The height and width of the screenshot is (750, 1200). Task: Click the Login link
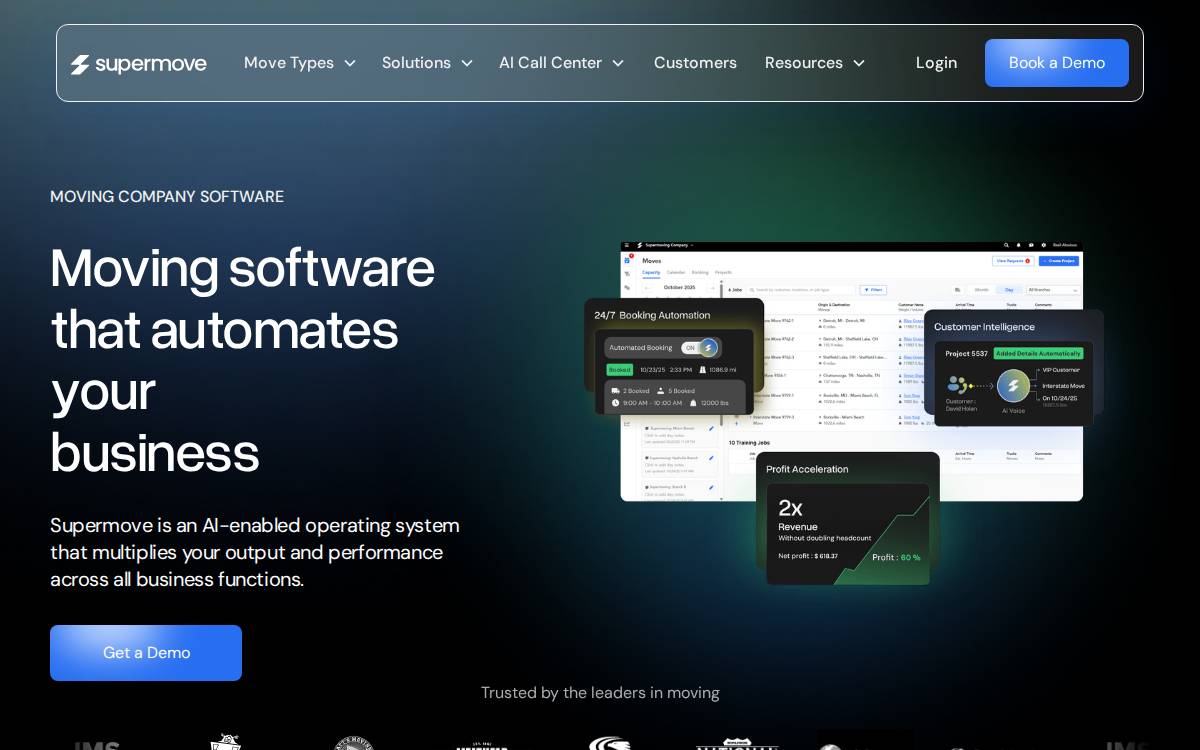pos(936,63)
